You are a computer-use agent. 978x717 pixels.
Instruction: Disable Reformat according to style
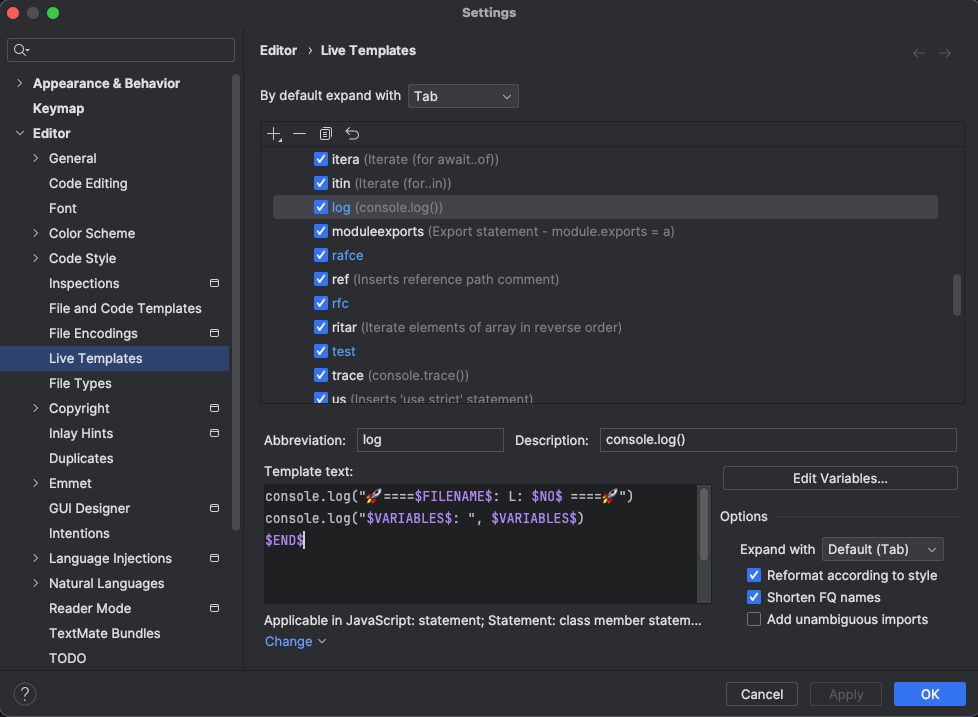755,575
